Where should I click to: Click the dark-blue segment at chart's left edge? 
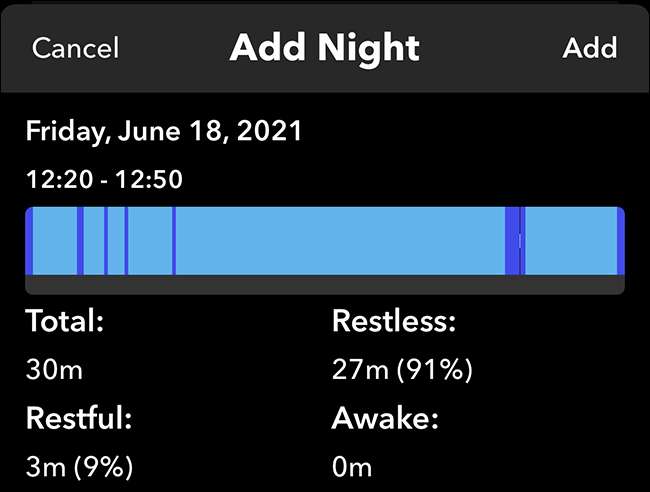click(29, 241)
